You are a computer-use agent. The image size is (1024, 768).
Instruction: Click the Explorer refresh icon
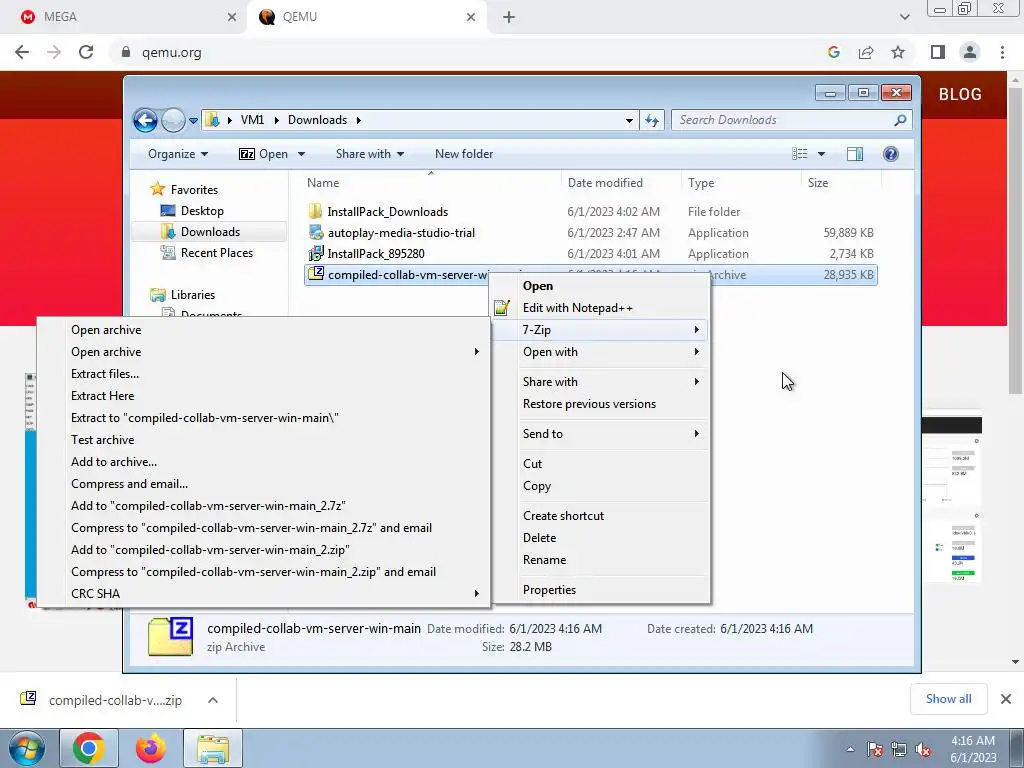click(652, 120)
